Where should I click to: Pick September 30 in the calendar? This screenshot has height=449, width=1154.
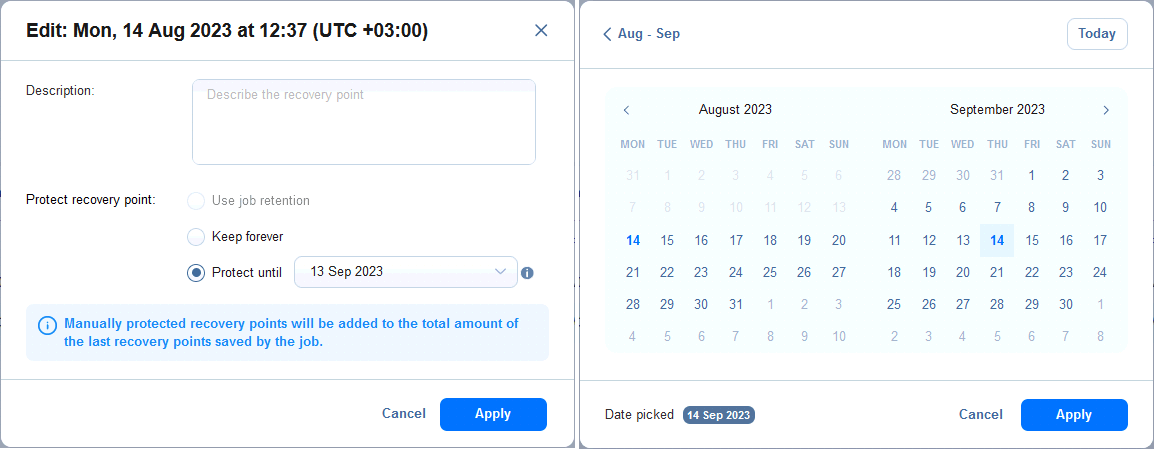coord(1066,304)
